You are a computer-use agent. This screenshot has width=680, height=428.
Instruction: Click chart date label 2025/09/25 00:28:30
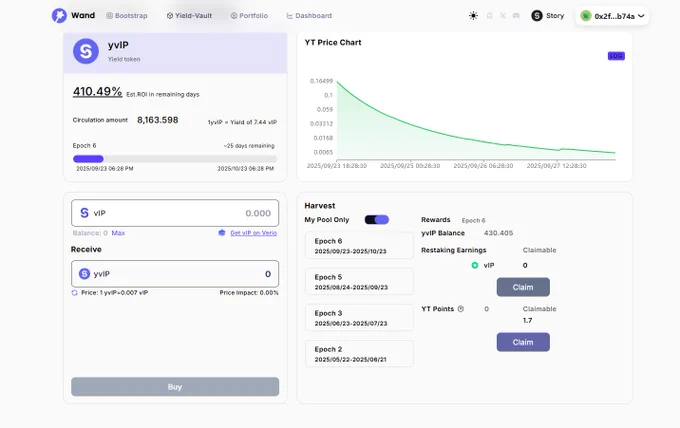410,166
